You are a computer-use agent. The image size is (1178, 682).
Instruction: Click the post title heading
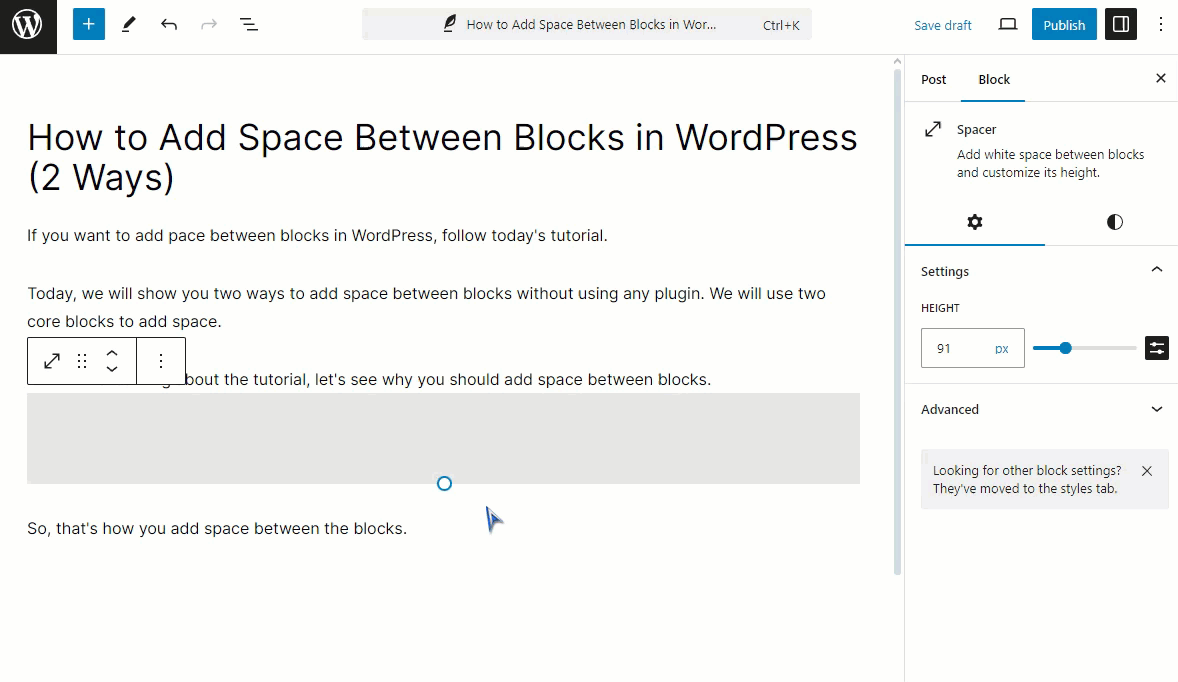[x=443, y=157]
